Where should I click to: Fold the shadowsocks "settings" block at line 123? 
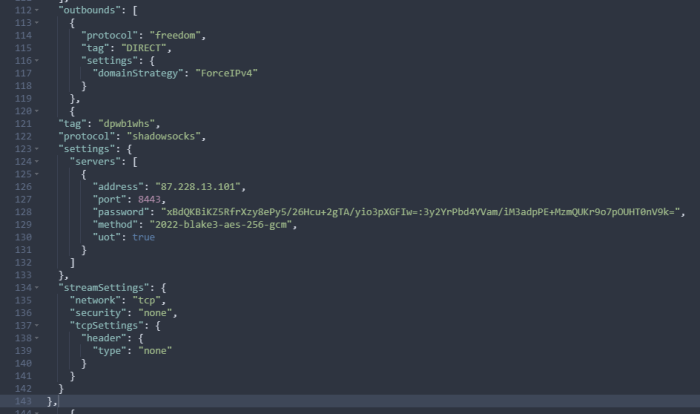[38, 149]
